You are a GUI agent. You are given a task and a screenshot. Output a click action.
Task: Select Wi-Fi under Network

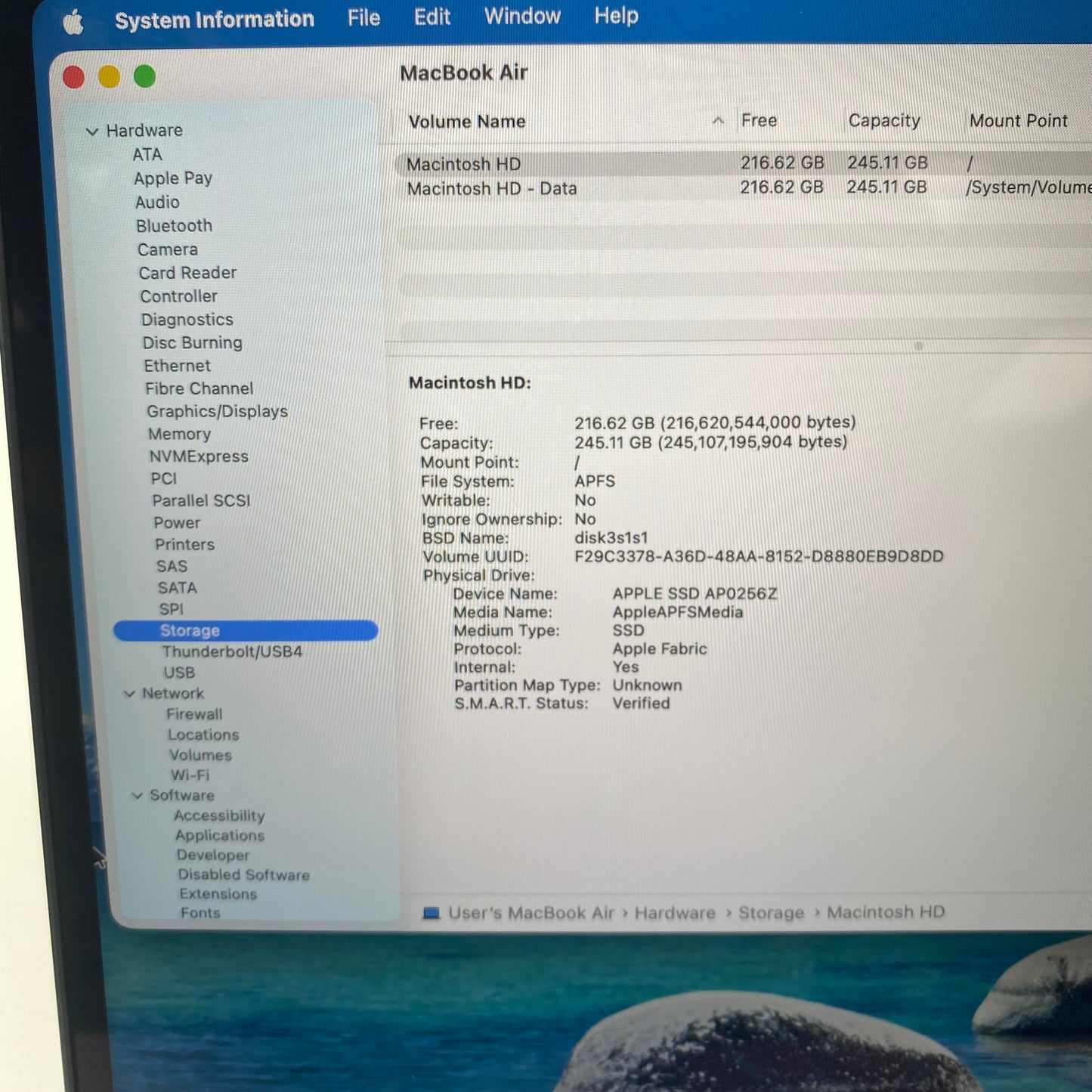(x=190, y=775)
